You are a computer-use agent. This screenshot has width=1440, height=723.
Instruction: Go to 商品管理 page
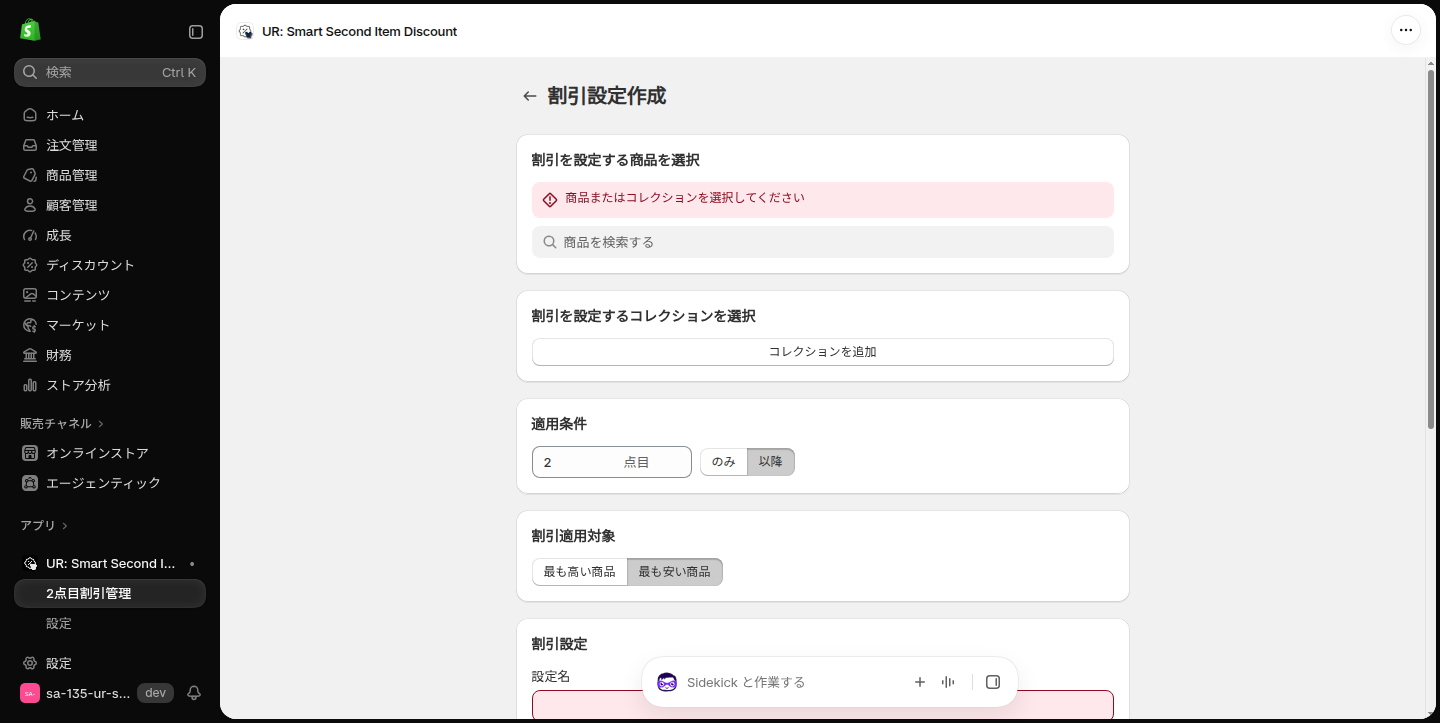click(x=110, y=175)
